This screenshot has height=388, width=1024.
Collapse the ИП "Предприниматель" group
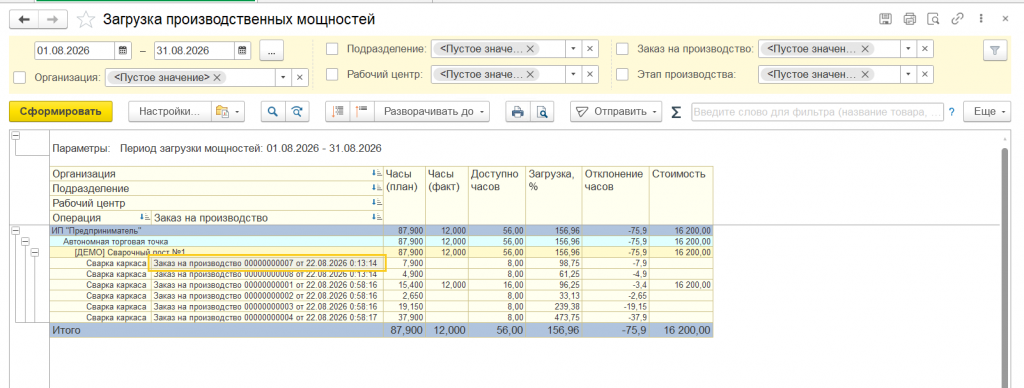(16, 231)
